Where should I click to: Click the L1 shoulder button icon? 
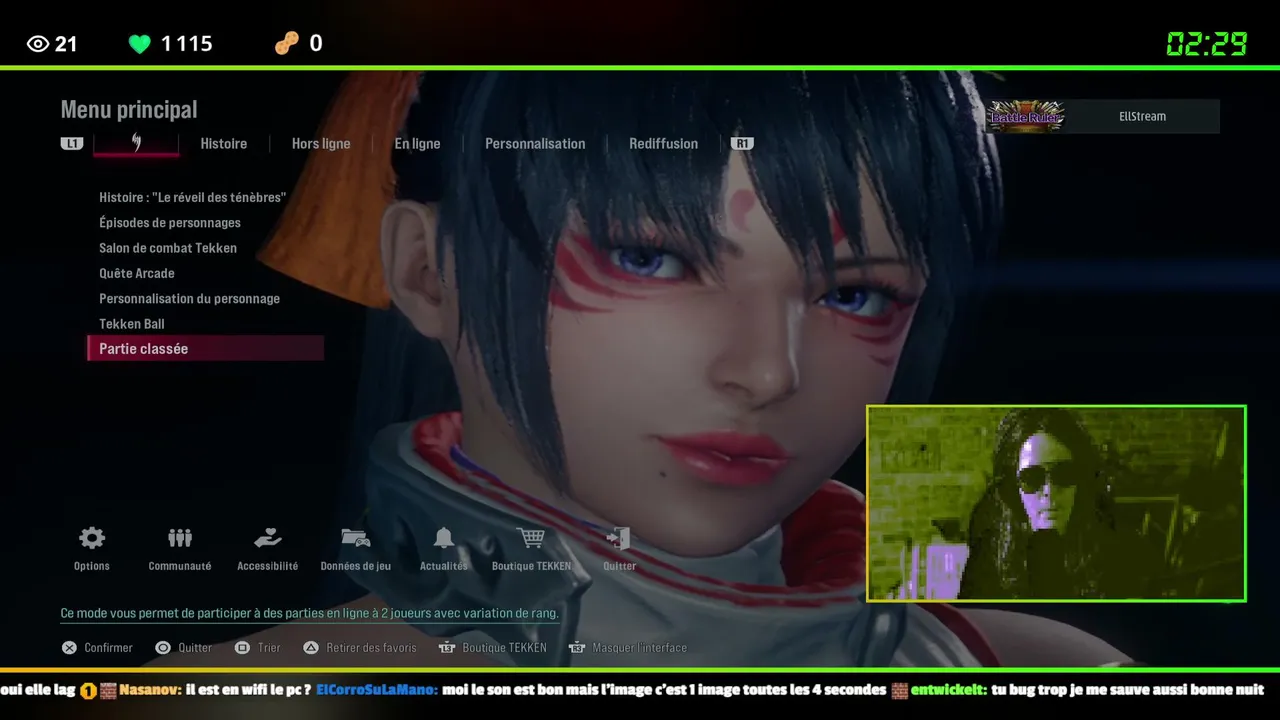(x=72, y=143)
